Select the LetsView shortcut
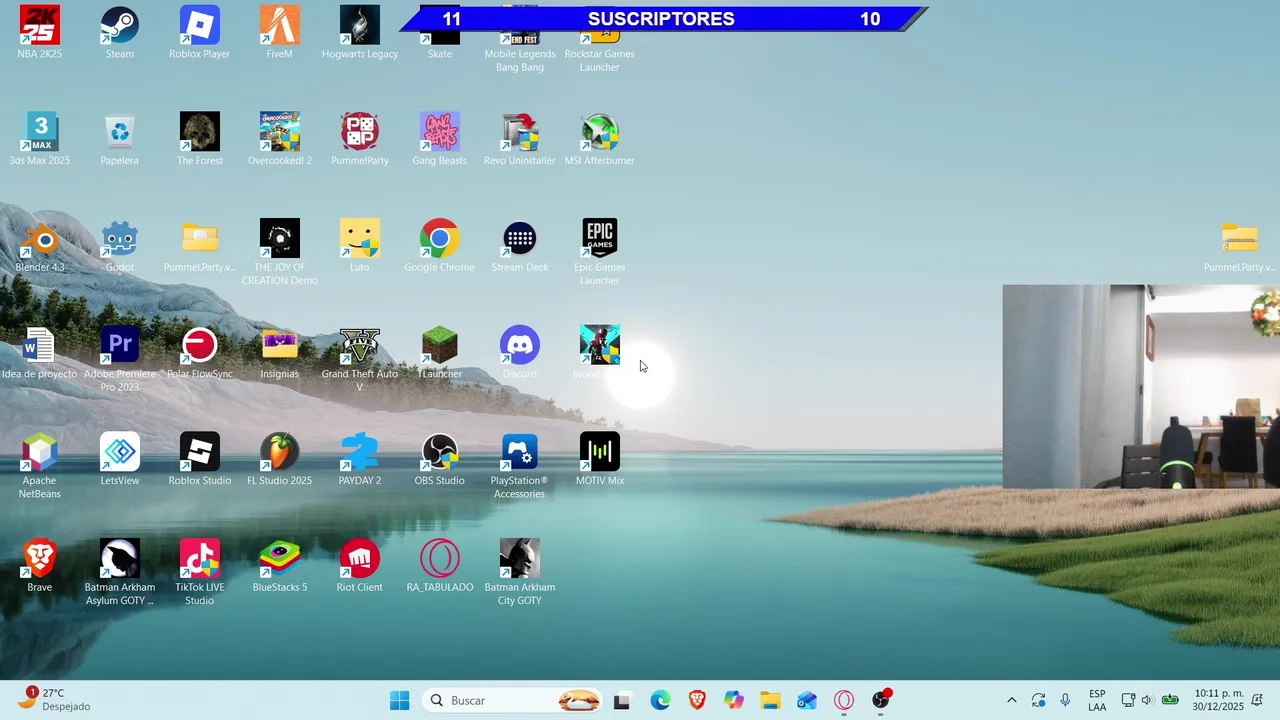 (x=120, y=452)
